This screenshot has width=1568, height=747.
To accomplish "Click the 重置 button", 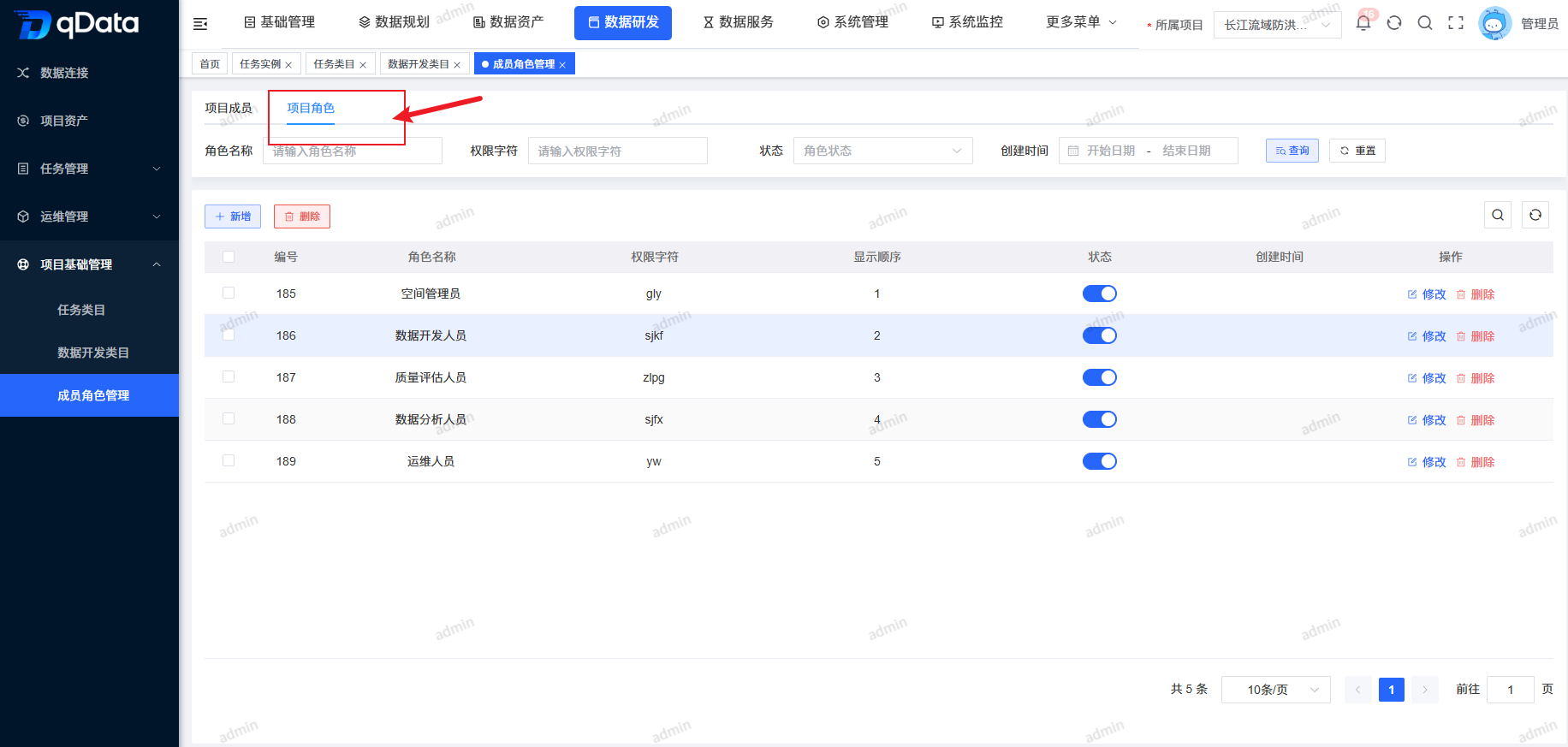I will [x=1357, y=151].
